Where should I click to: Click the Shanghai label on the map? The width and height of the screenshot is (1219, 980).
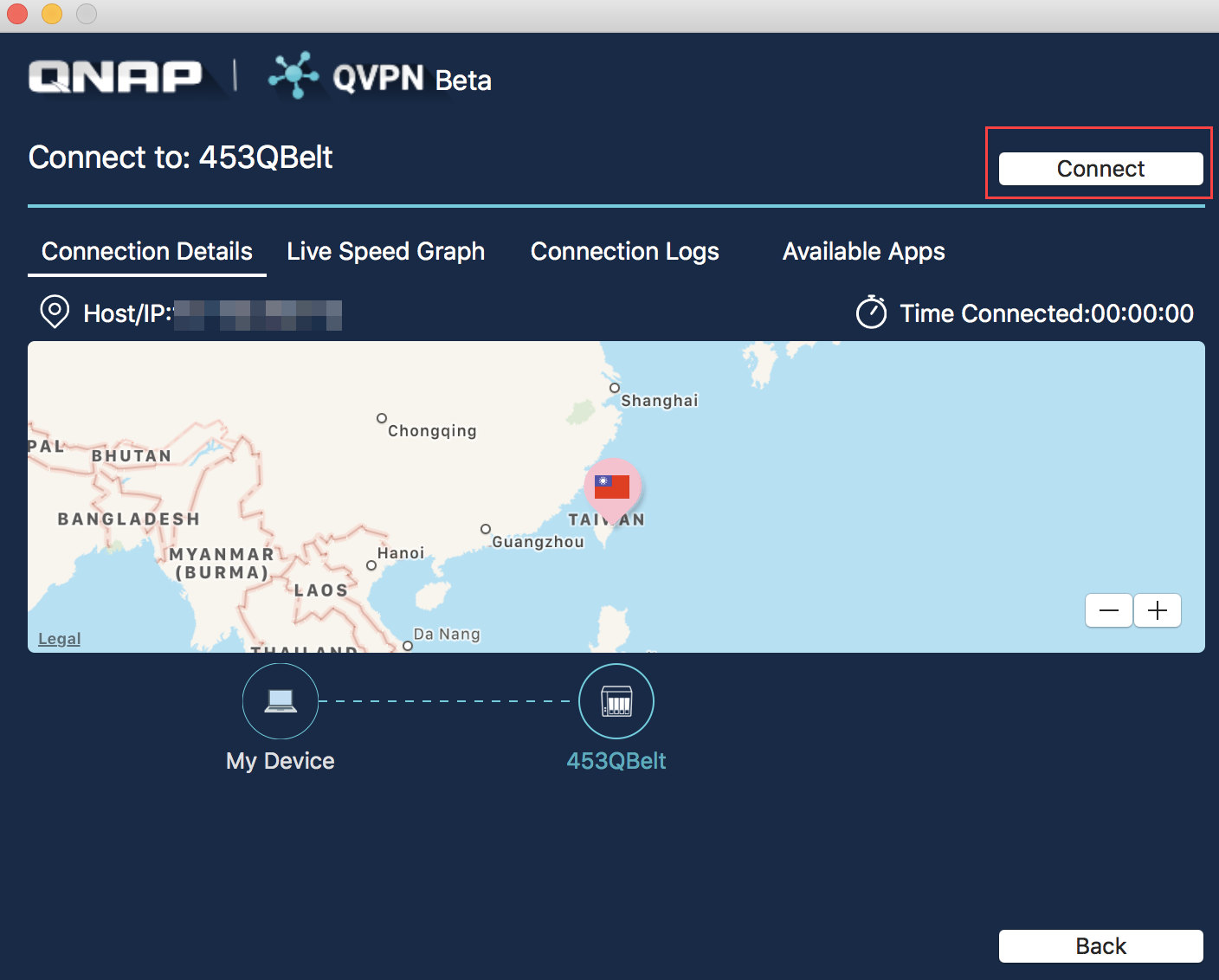coord(658,400)
